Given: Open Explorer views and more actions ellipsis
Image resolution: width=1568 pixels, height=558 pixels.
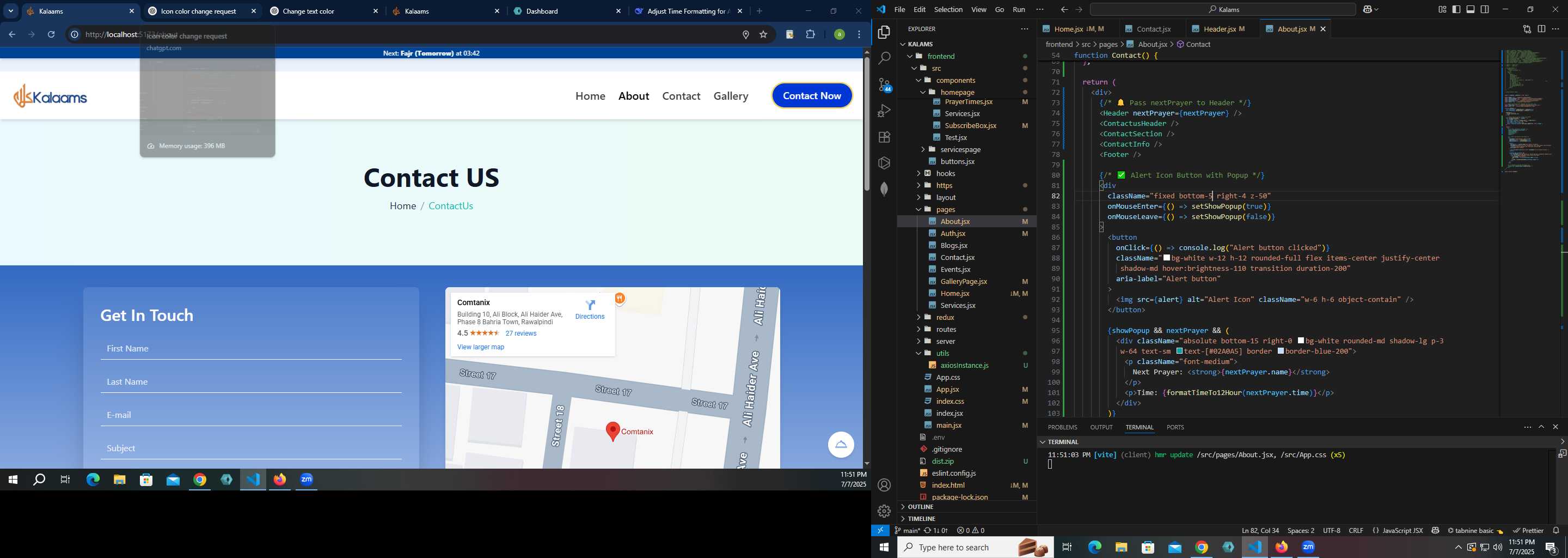Looking at the screenshot, I should [x=1025, y=29].
